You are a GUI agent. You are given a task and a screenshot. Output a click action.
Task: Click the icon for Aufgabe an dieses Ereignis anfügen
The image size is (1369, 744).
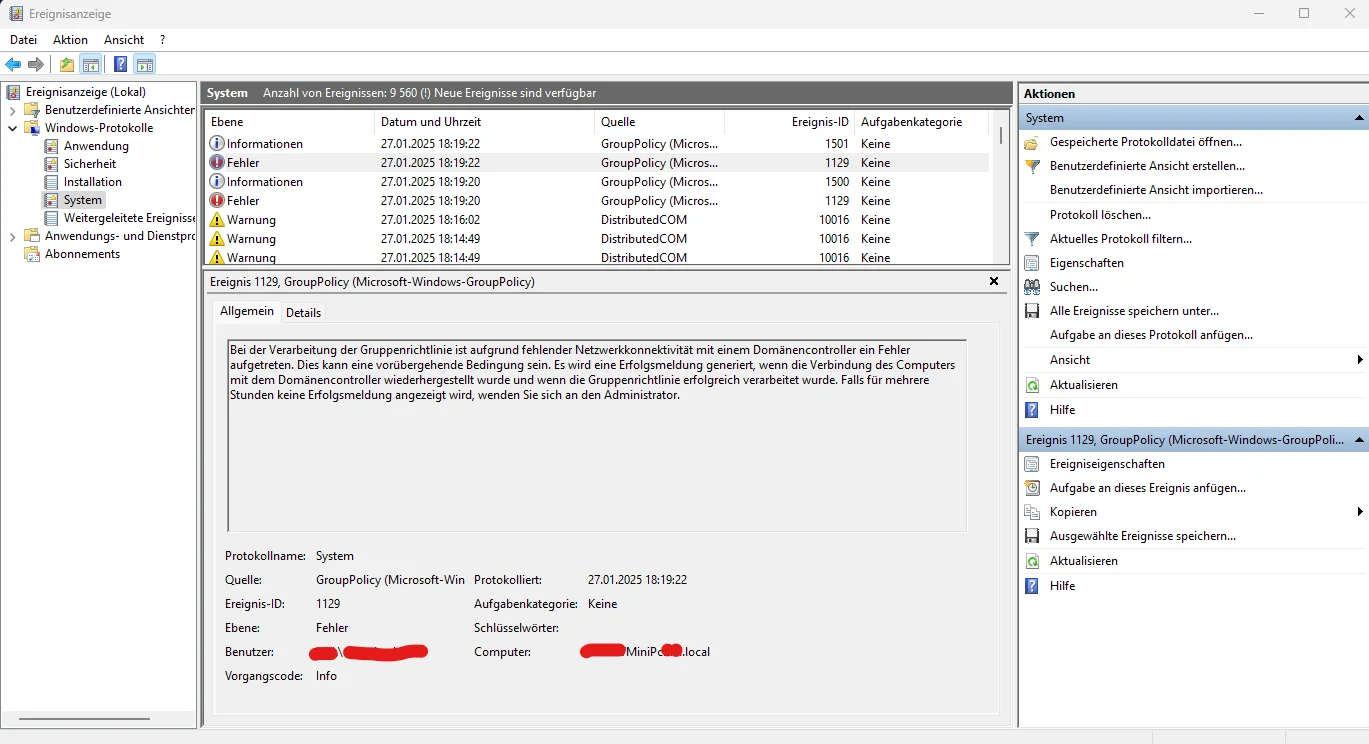[x=1033, y=488]
